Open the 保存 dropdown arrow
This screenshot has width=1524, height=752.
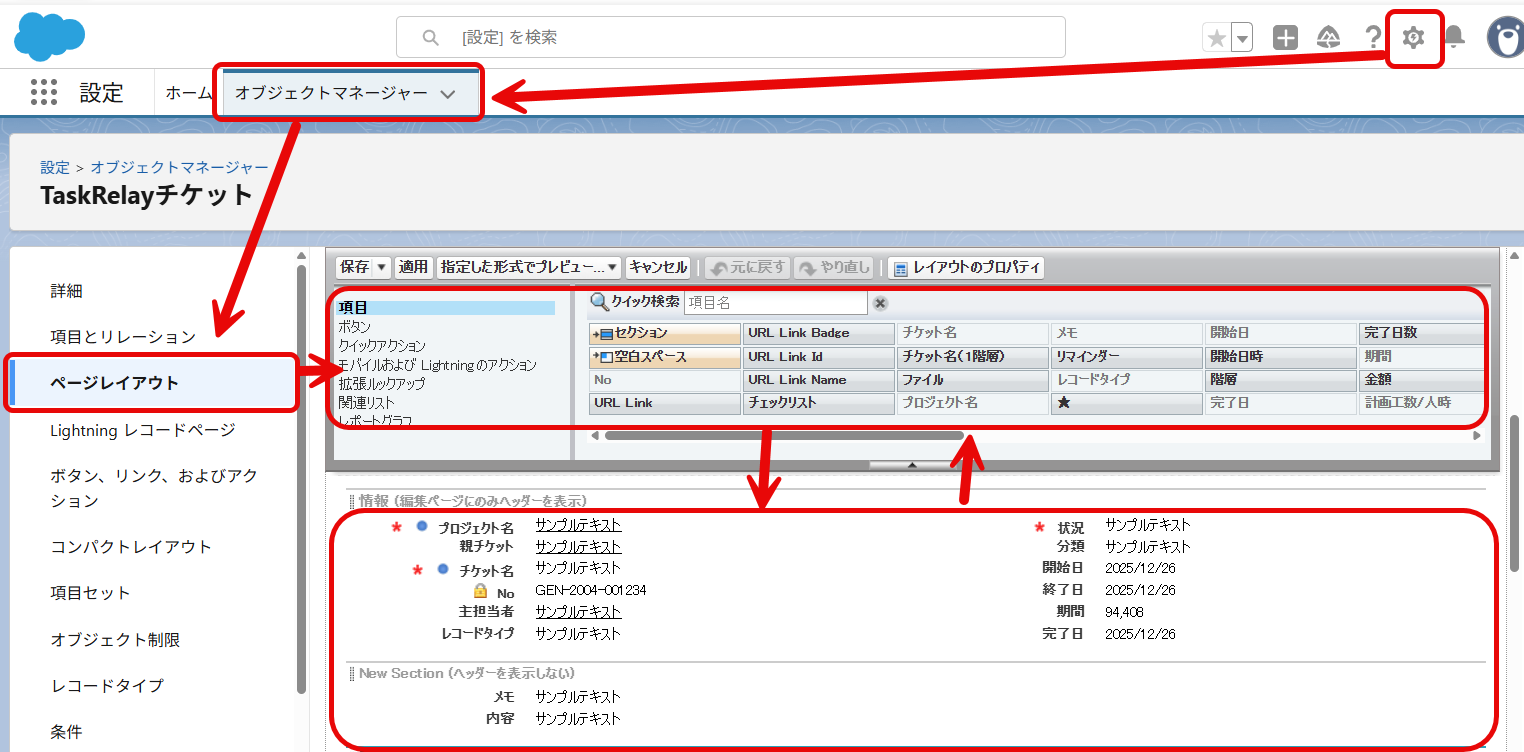tap(381, 267)
